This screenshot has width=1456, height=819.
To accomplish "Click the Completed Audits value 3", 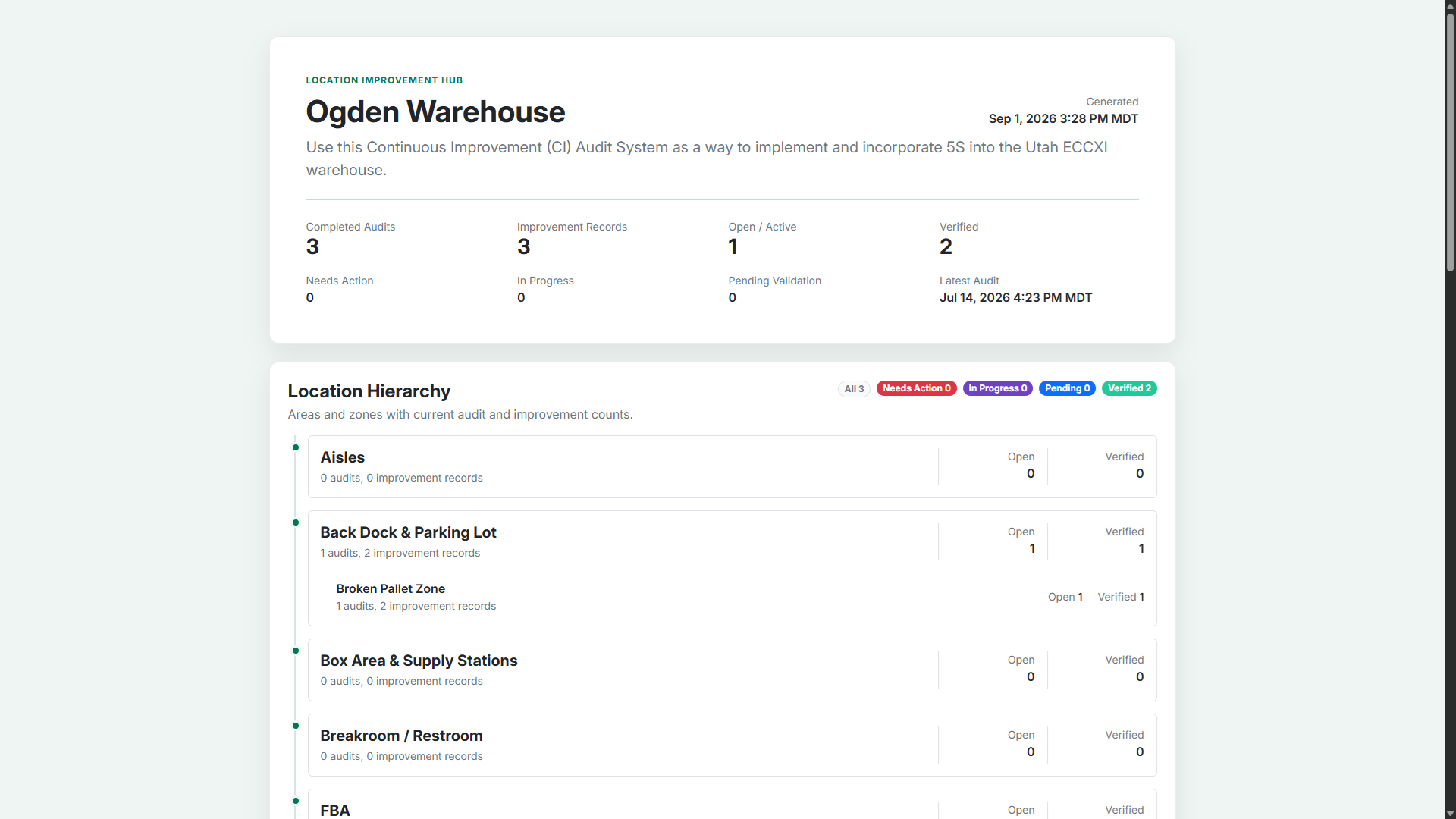I will pyautogui.click(x=312, y=246).
